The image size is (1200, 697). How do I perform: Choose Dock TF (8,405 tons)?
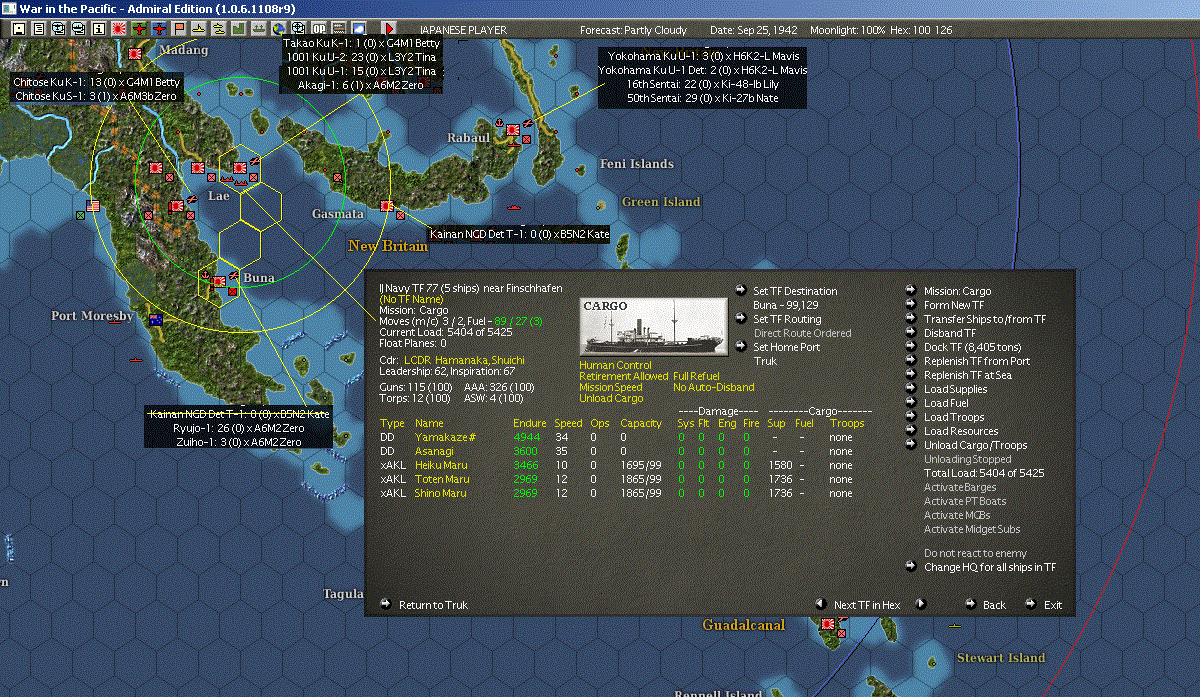coord(972,347)
